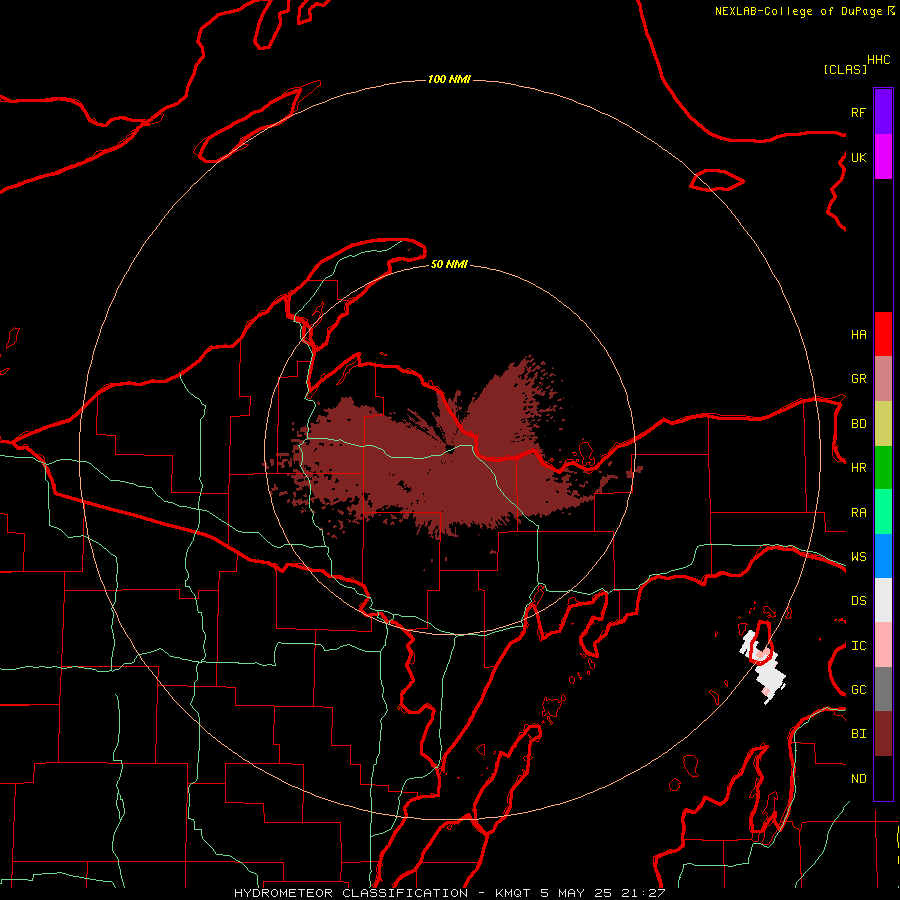Screen dimensions: 900x900
Task: Click the 50 NMI range ring label
Action: click(449, 264)
